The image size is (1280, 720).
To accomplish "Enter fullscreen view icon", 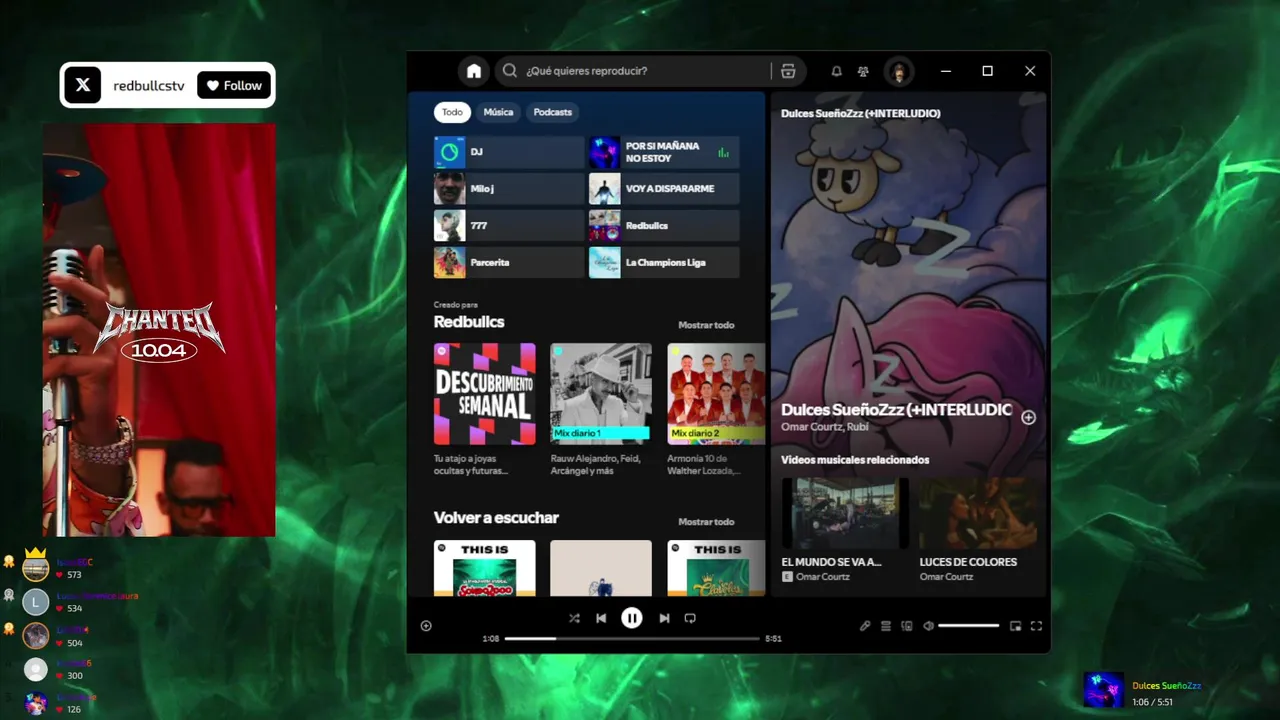I will (x=1036, y=626).
